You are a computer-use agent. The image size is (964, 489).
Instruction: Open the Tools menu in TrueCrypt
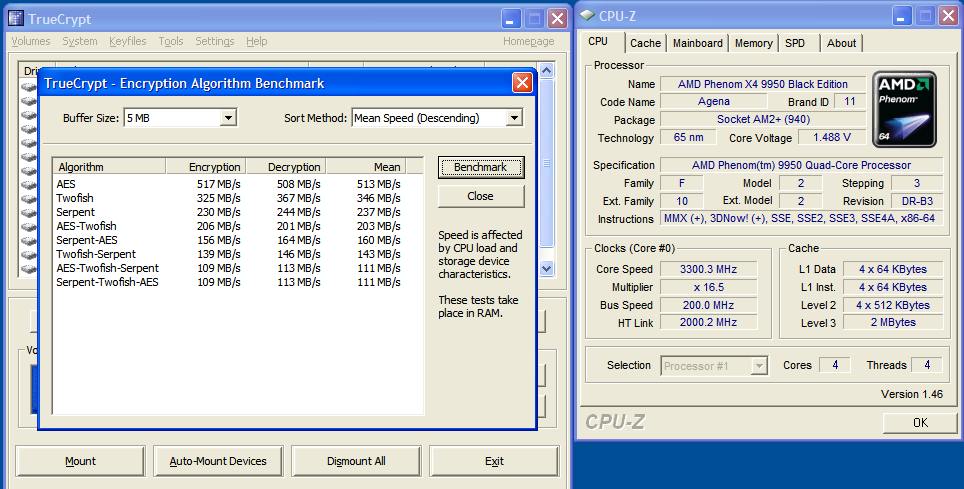pyautogui.click(x=170, y=41)
